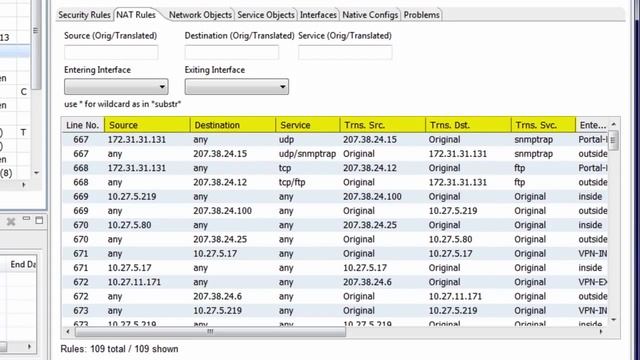Sort by the Destination column header
Image resolution: width=640 pixels, height=360 pixels.
[233, 125]
